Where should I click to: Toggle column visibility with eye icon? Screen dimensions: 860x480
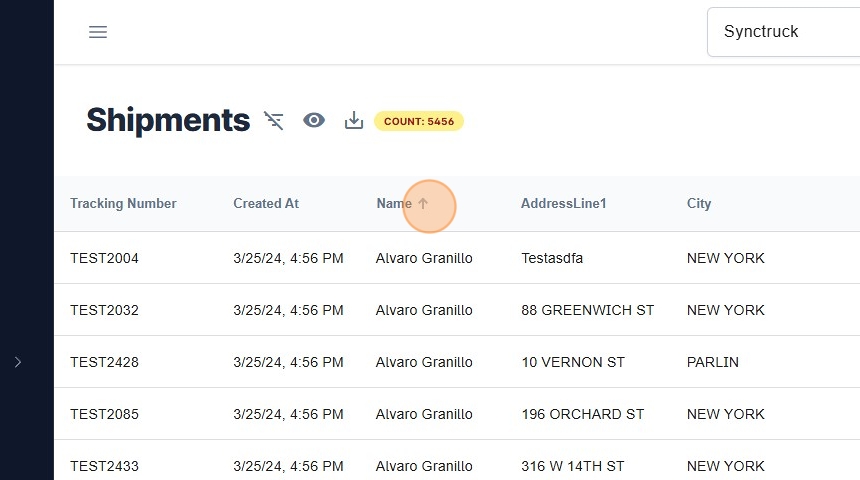tap(314, 121)
